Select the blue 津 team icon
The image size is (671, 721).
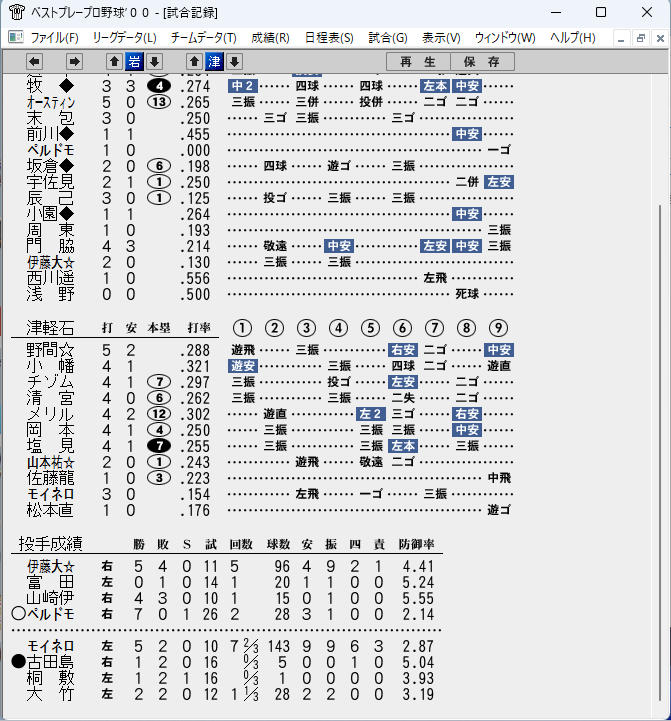click(x=214, y=62)
